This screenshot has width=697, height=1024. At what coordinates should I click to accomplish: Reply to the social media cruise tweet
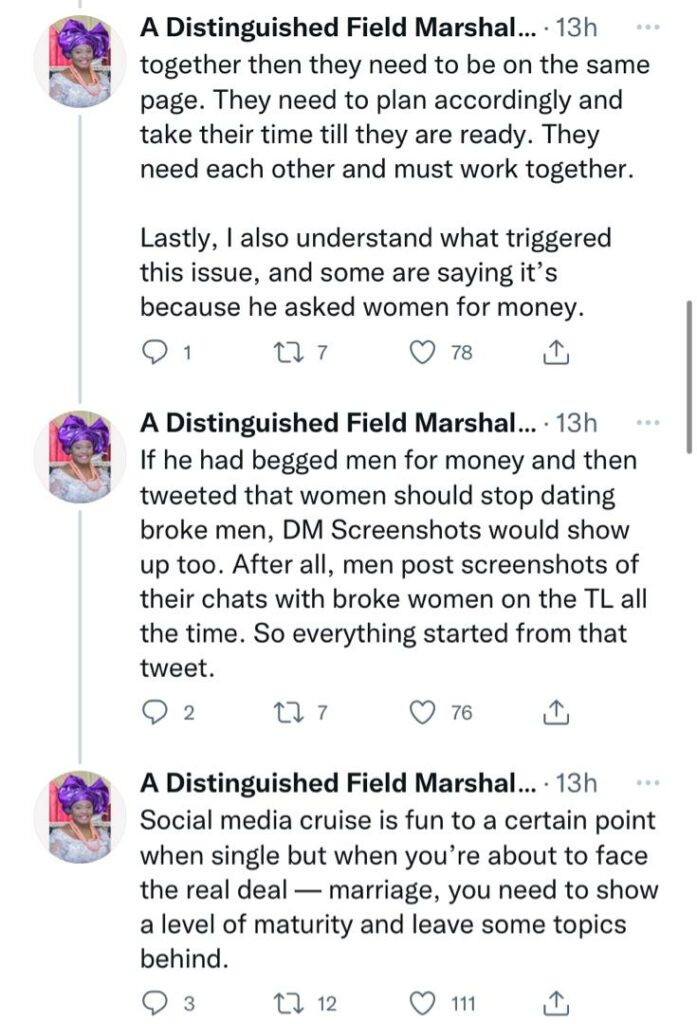[155, 1002]
